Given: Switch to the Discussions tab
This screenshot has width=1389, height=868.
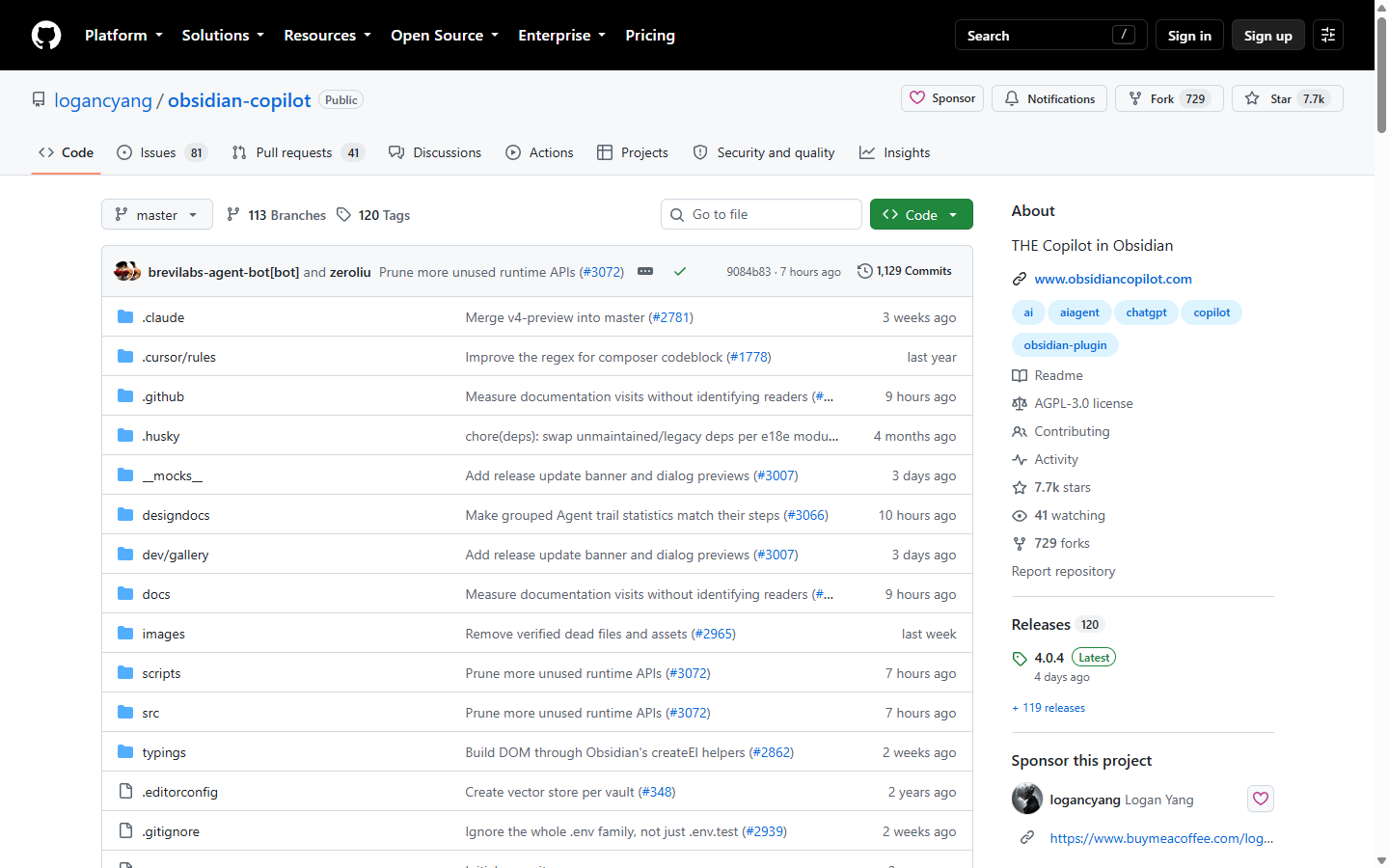Looking at the screenshot, I should [x=435, y=152].
